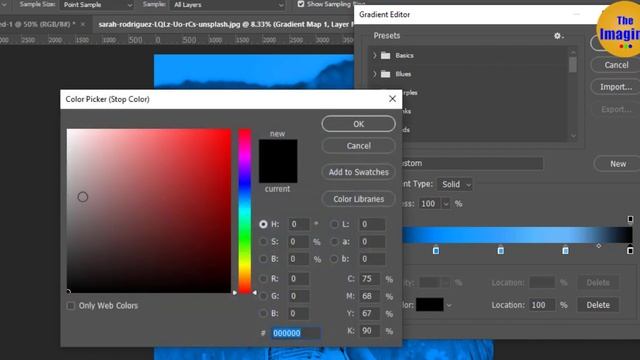
Task: Open the stop Color swatch dropdown arrow
Action: 449,305
